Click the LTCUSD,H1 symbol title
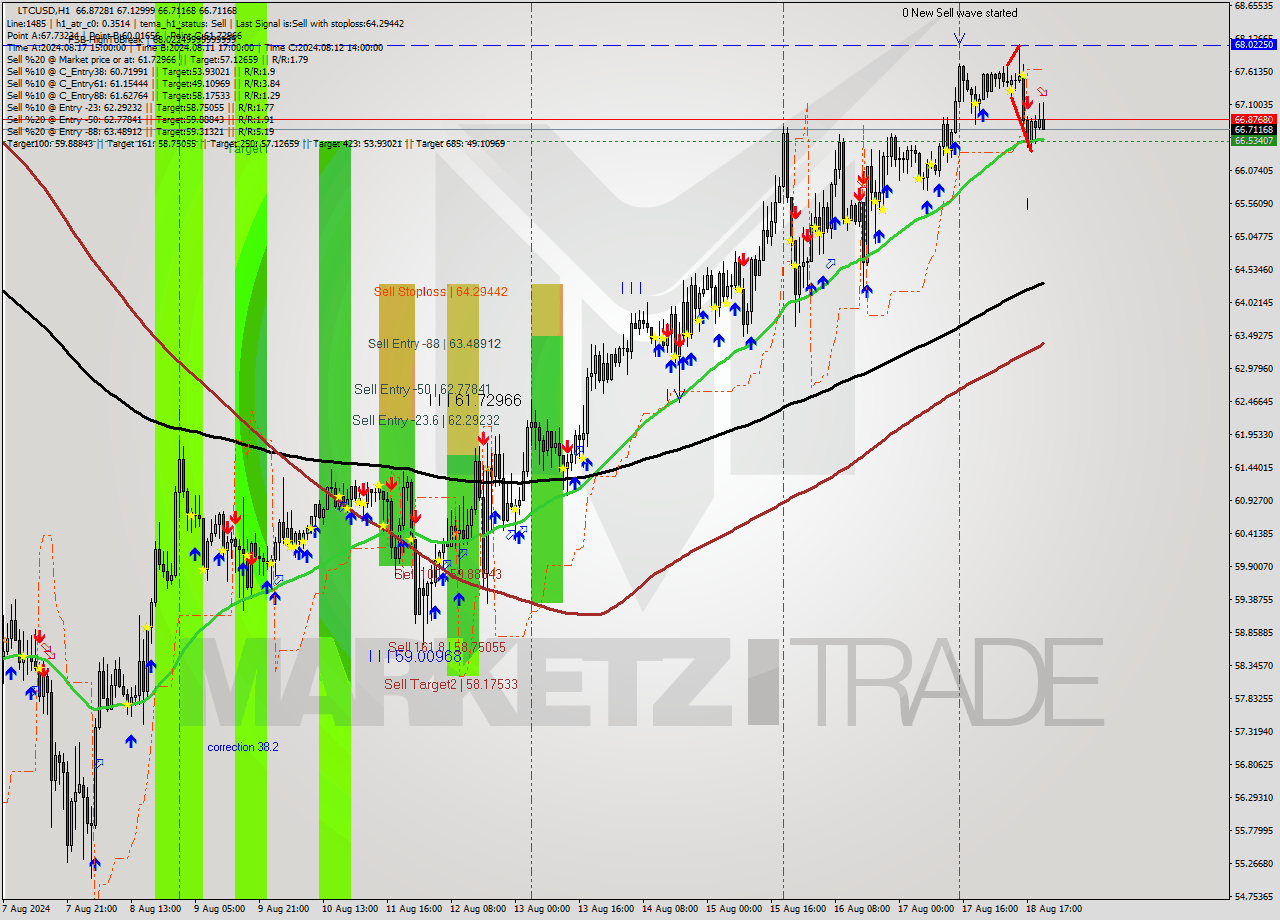Image resolution: width=1280 pixels, height=920 pixels. tap(44, 10)
